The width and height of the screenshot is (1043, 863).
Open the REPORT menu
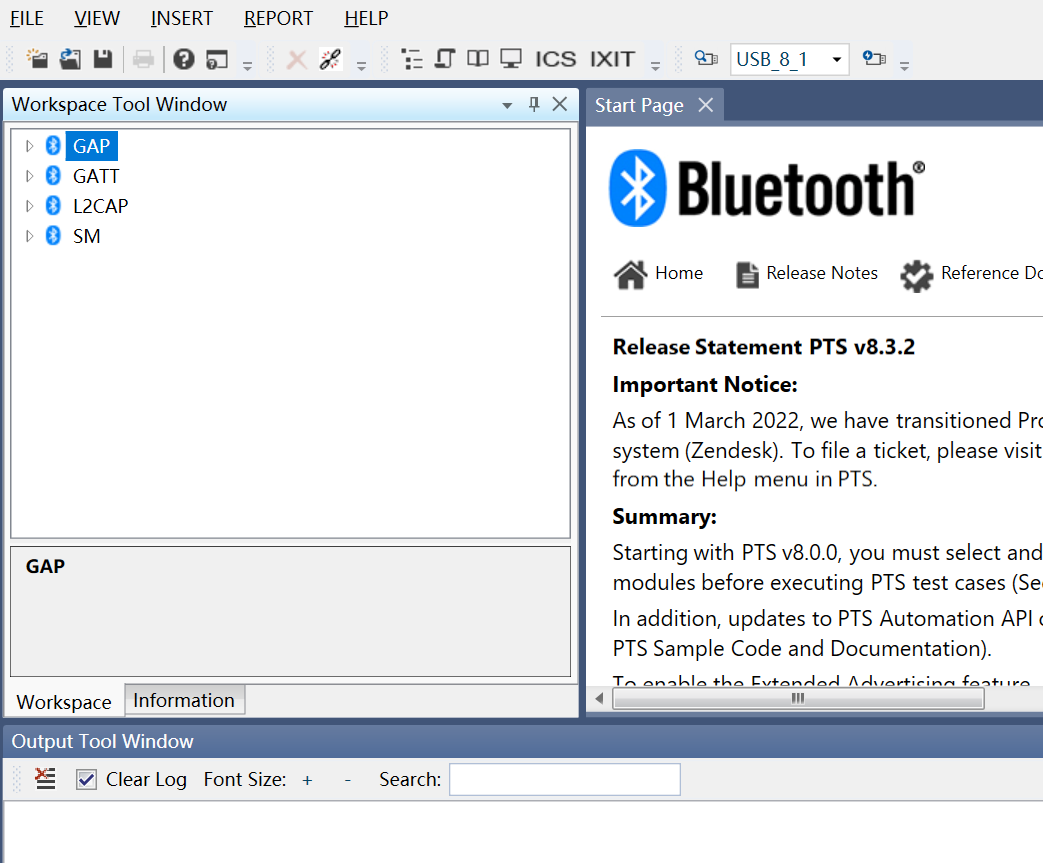[278, 18]
